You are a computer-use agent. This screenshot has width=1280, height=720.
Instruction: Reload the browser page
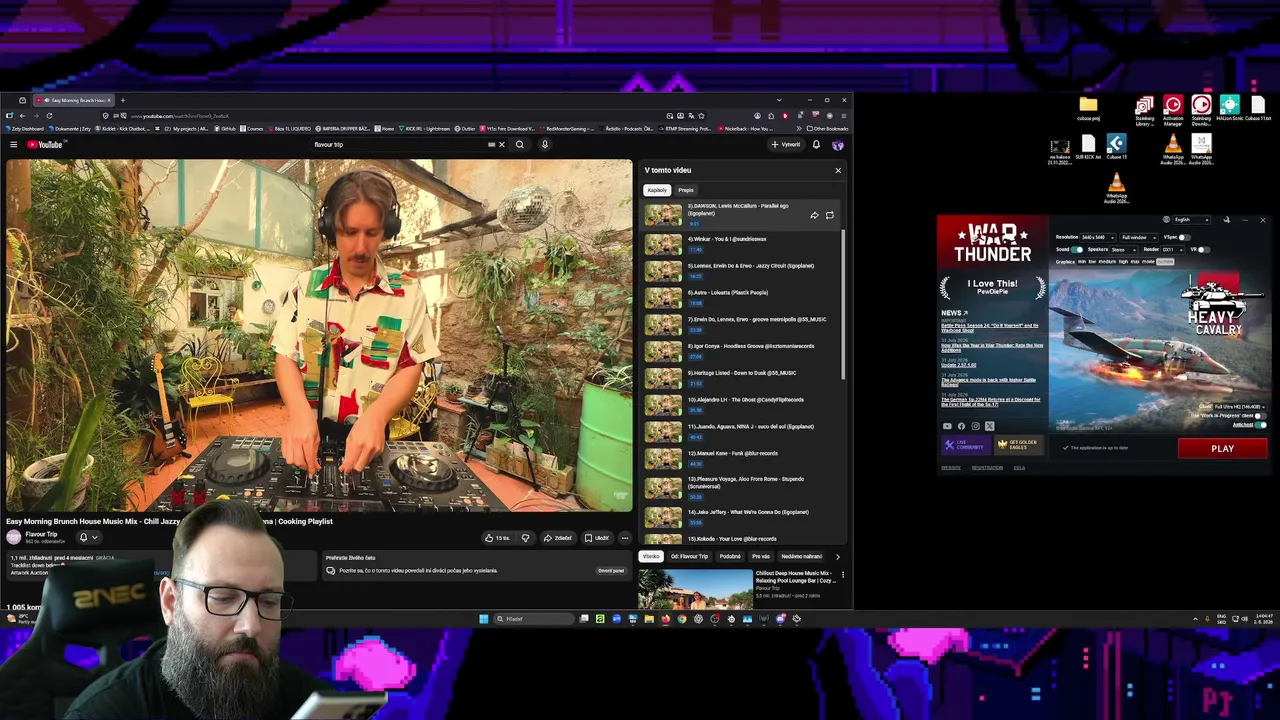[49, 116]
